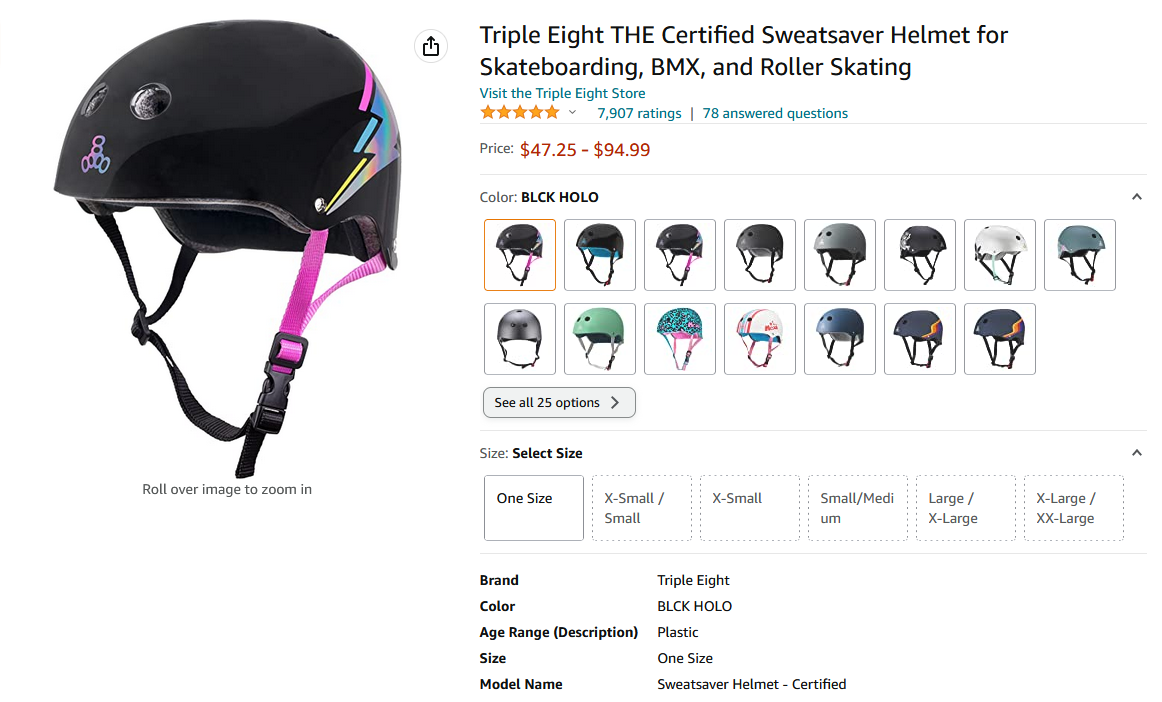Collapse the Size section chevron
Screen dimensions: 1162x702
pos(1137,452)
